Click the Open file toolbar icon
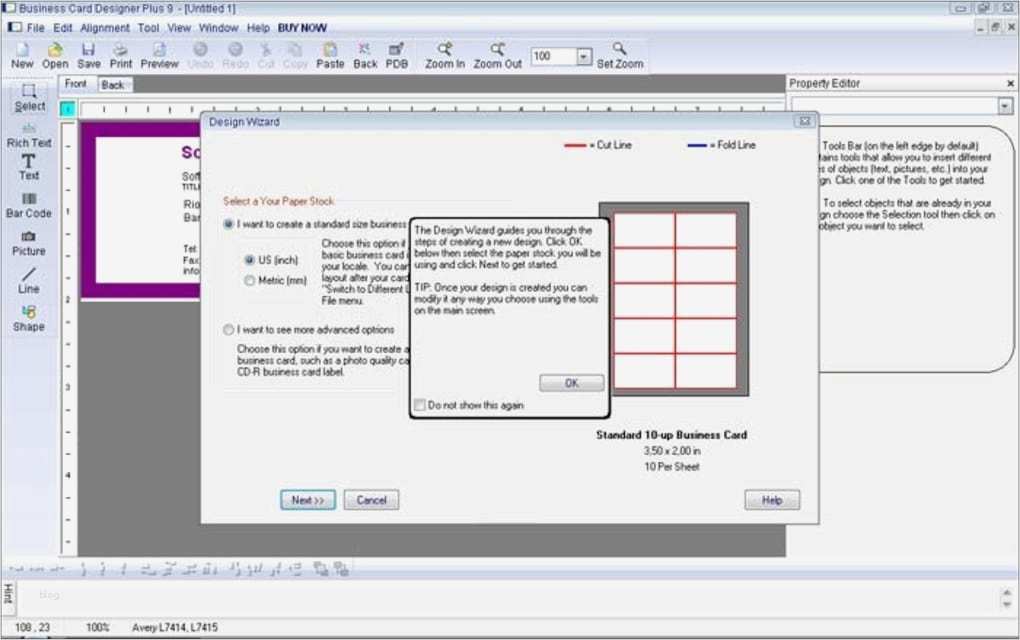 (55, 55)
